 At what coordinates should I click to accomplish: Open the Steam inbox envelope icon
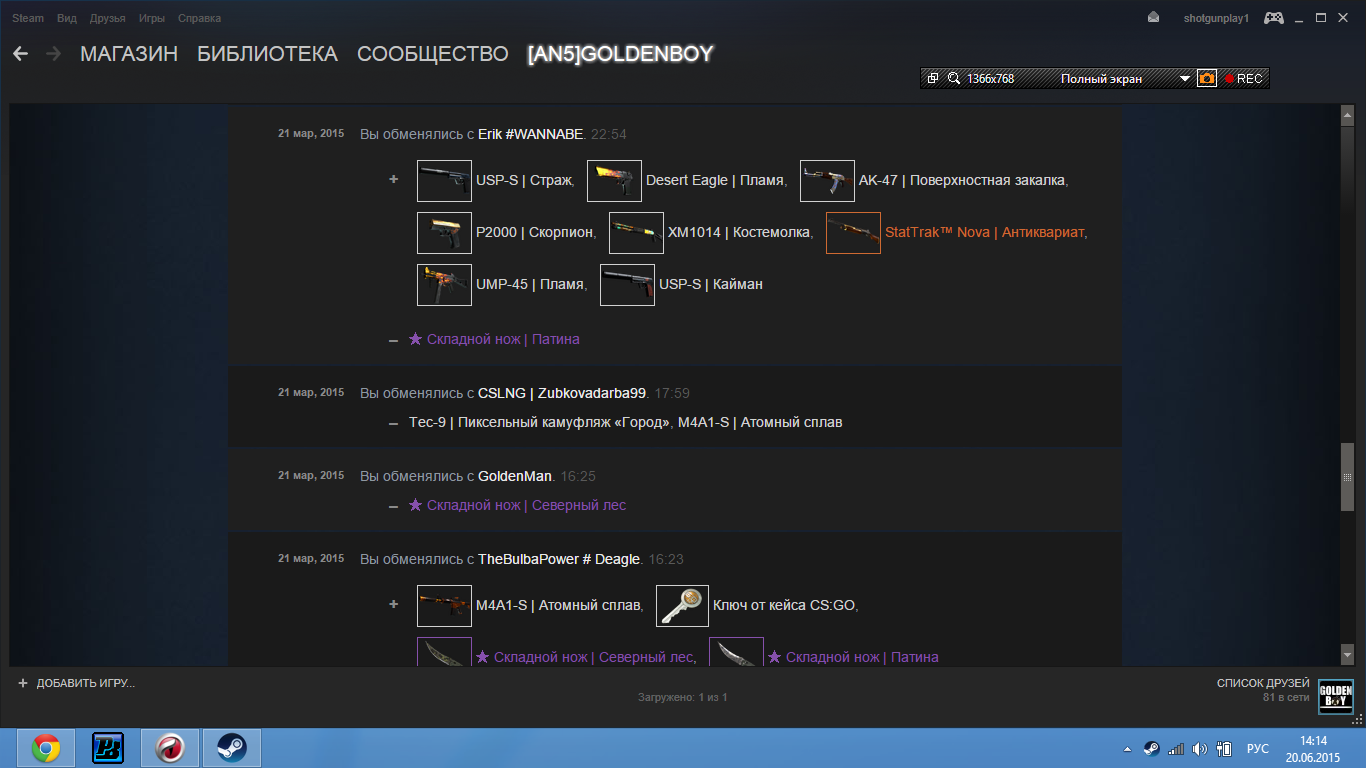tap(1153, 18)
